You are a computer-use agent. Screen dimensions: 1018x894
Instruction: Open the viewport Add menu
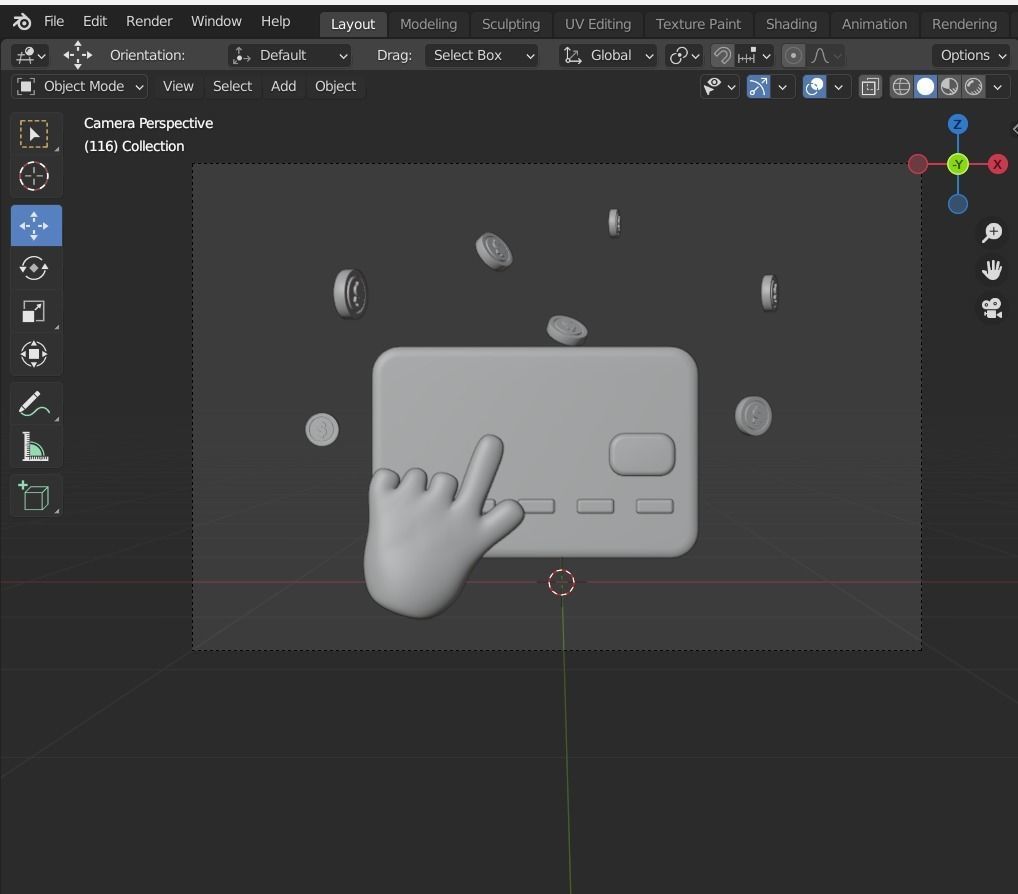(283, 86)
